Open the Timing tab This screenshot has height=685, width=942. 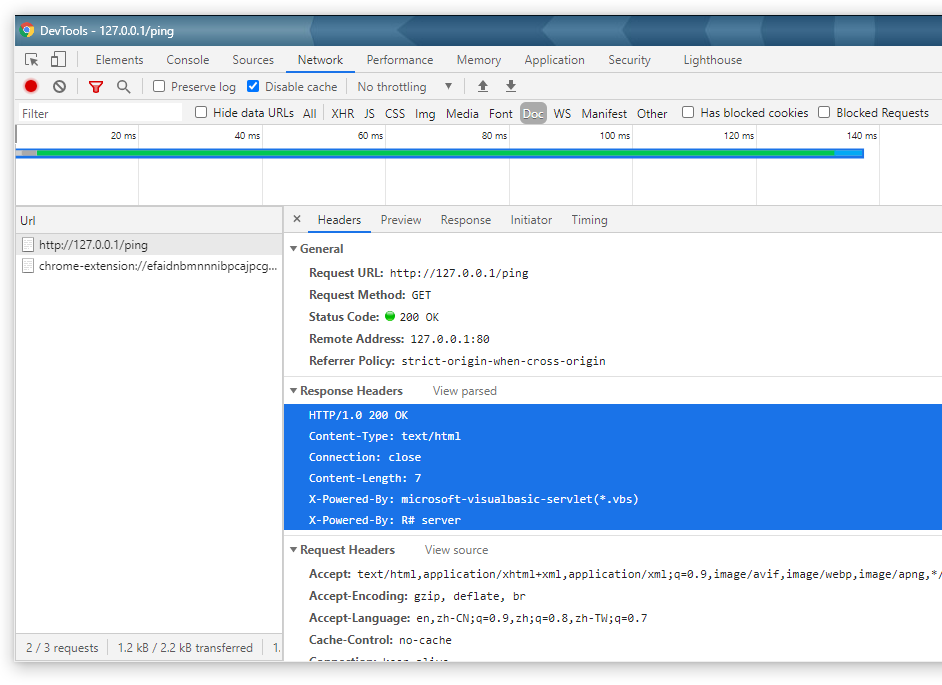pos(589,220)
